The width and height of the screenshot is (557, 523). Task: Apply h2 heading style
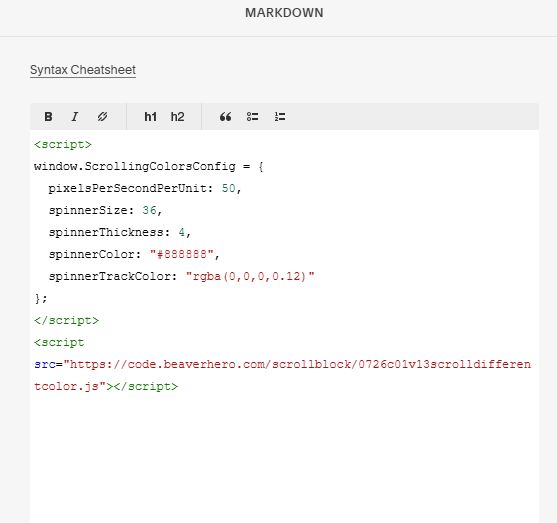[x=177, y=117]
